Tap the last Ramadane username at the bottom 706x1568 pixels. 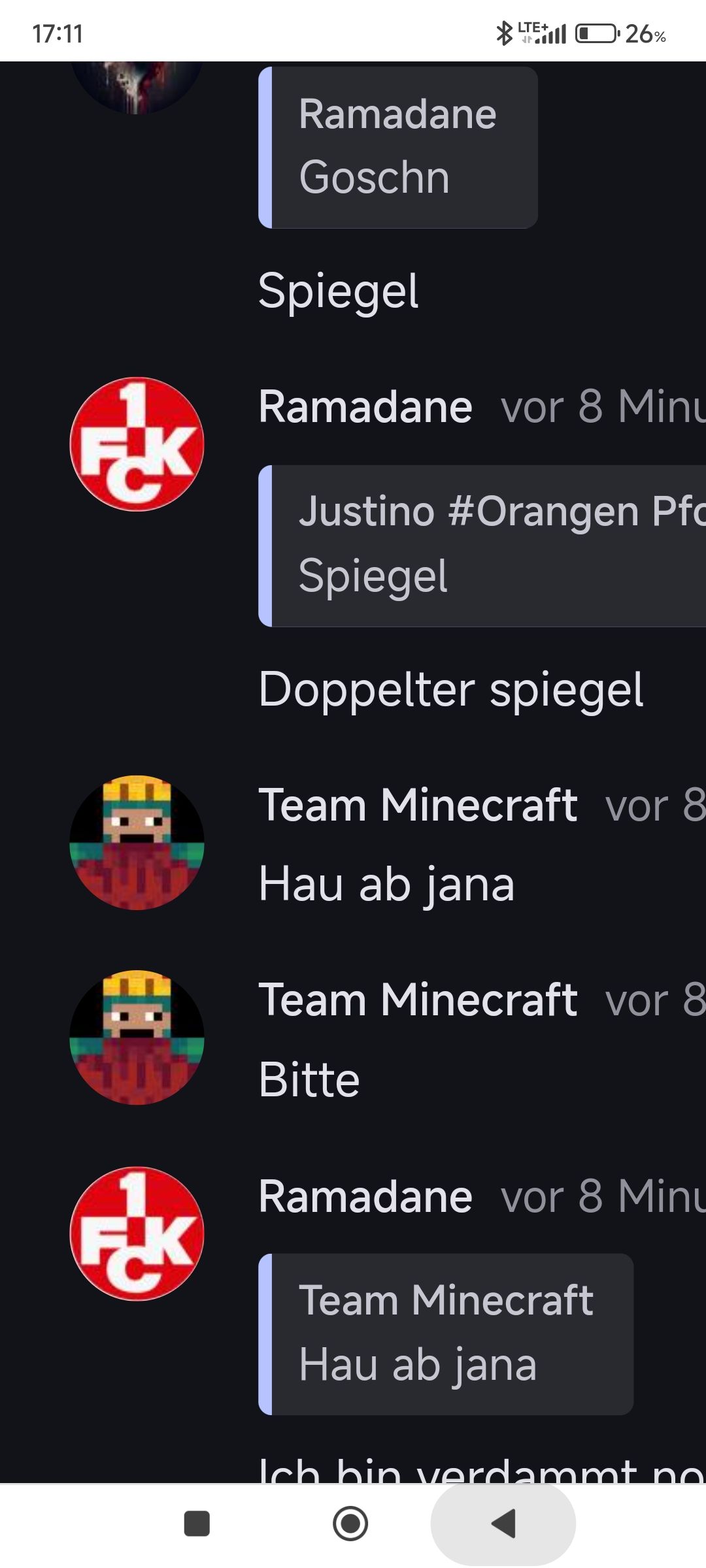(x=365, y=1196)
